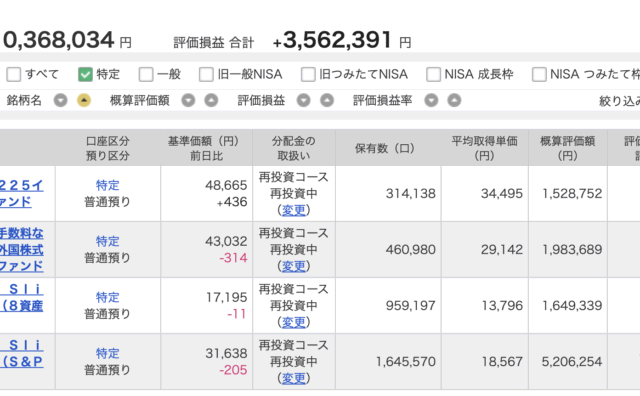
Task: Open the 外国株式 fund name link
Action: [x=21, y=250]
